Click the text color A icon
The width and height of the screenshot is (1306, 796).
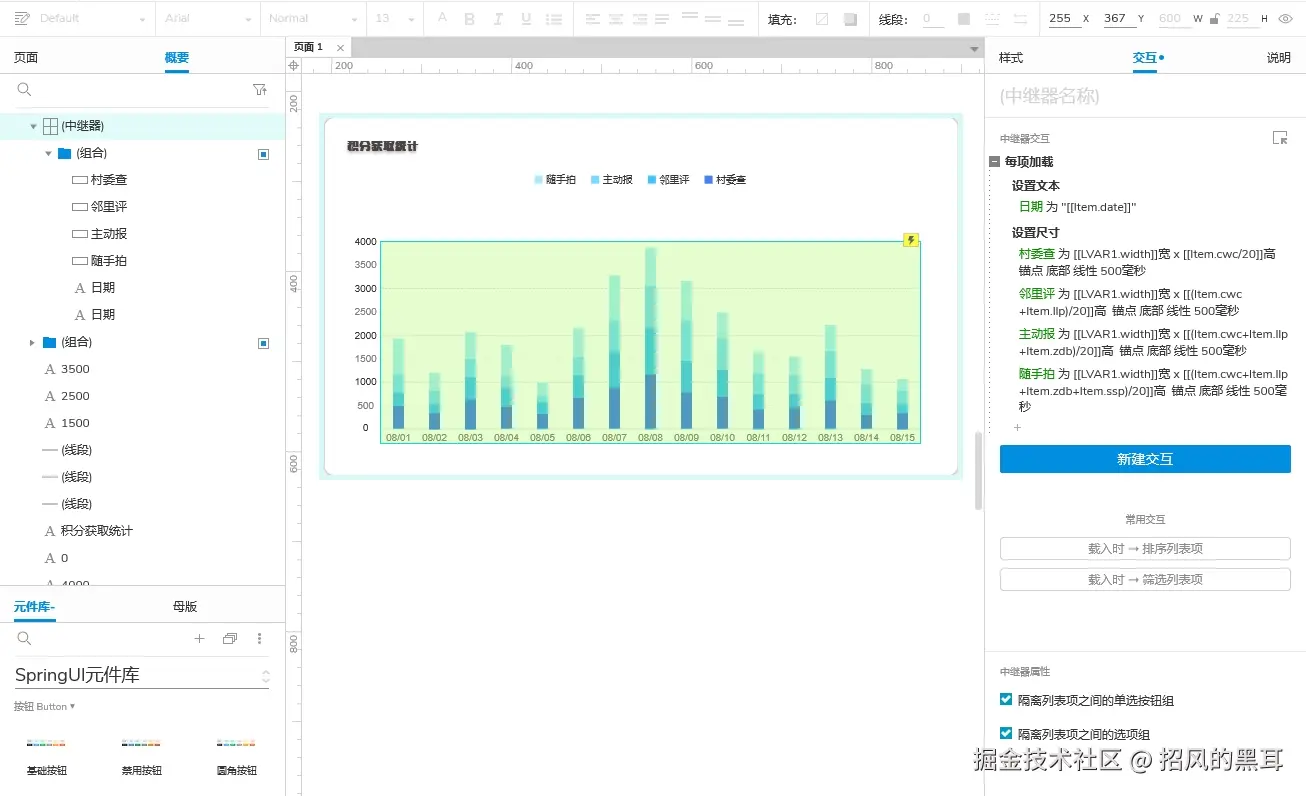click(x=443, y=18)
